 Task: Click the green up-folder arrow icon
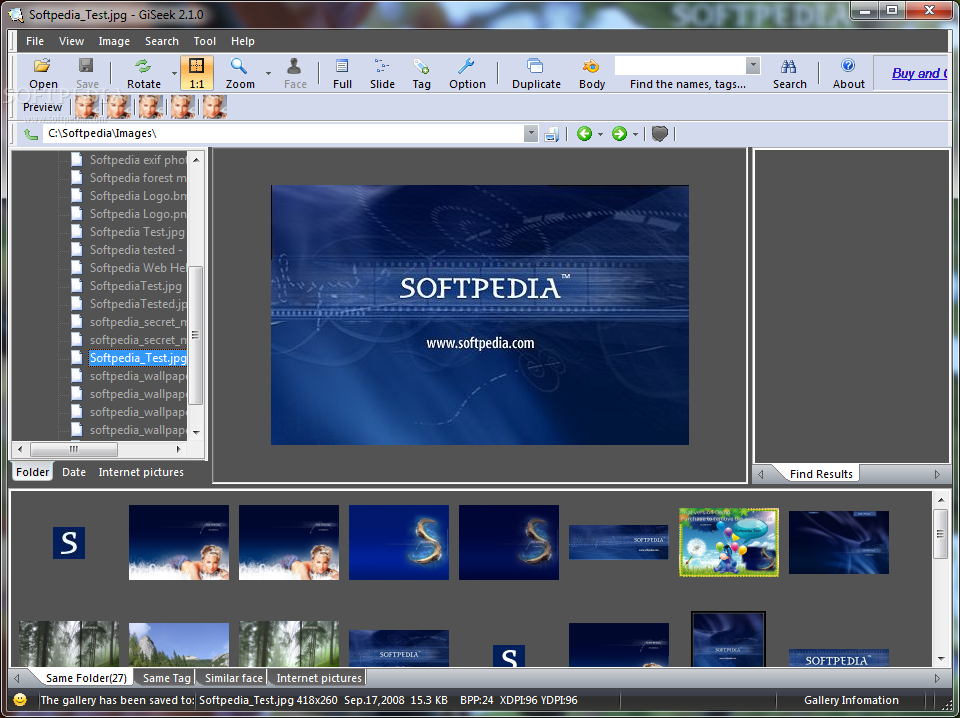[x=30, y=133]
